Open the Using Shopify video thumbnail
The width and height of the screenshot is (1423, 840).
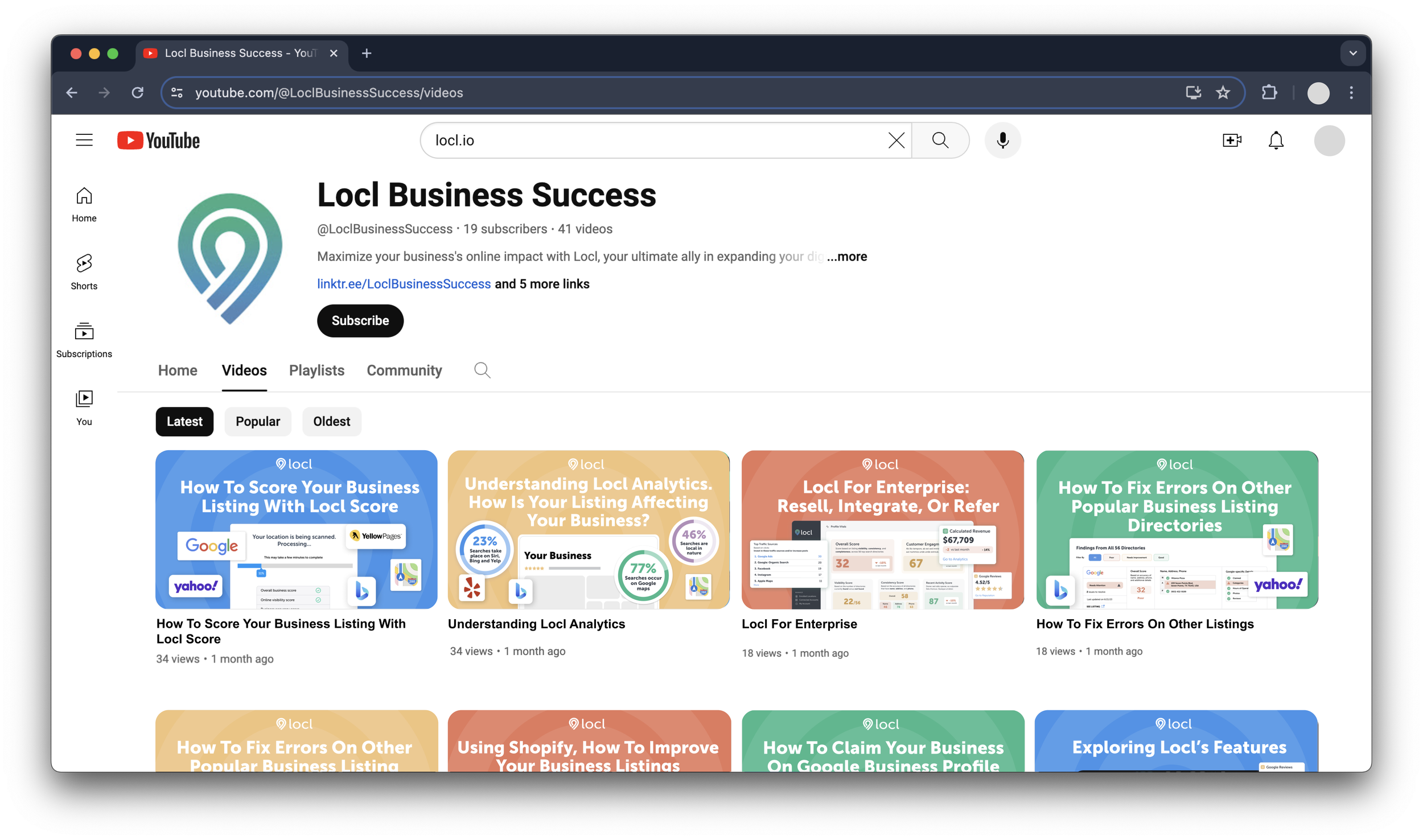(589, 740)
